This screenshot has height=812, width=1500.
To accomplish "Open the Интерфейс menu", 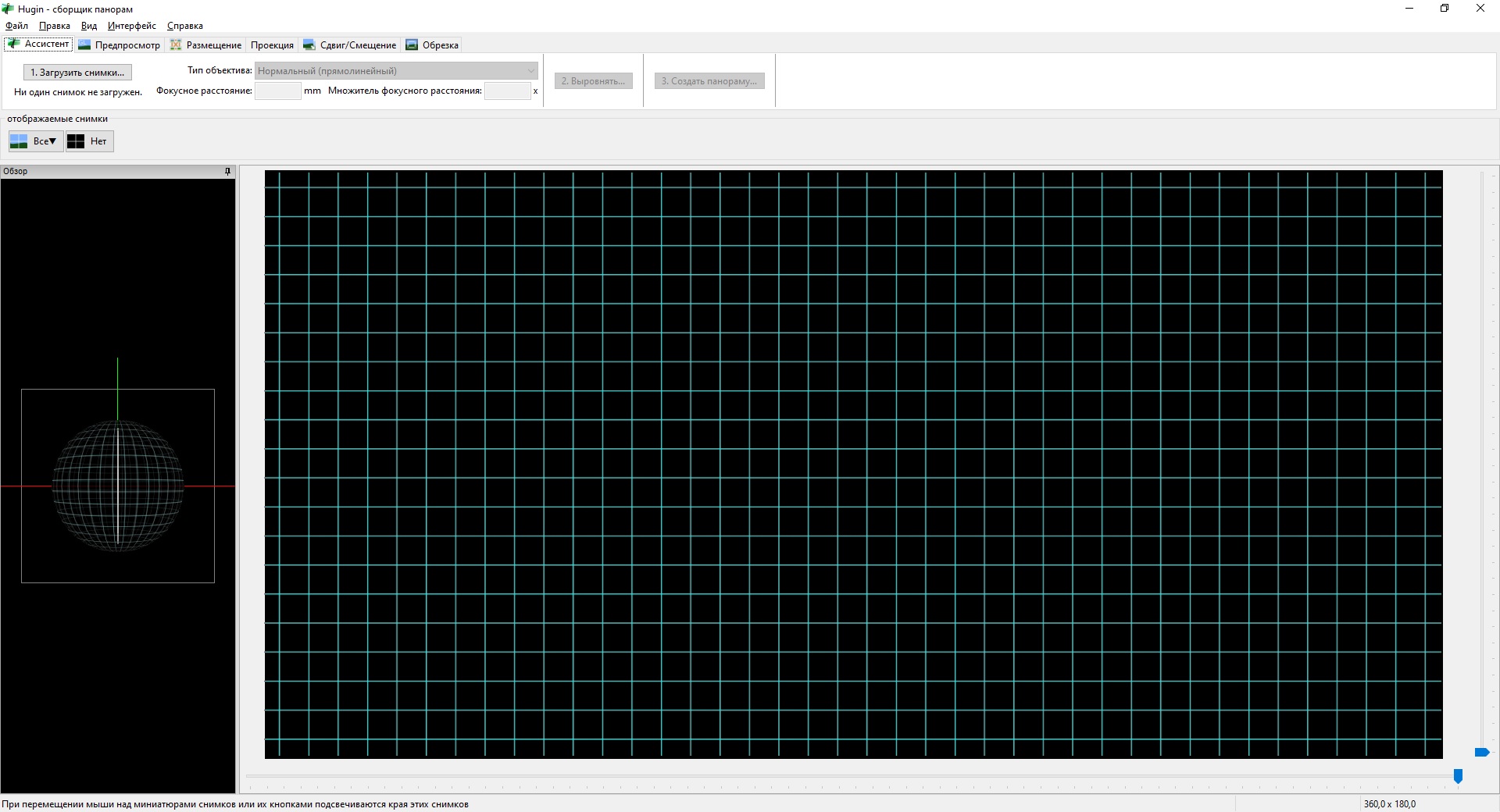I will coord(131,26).
